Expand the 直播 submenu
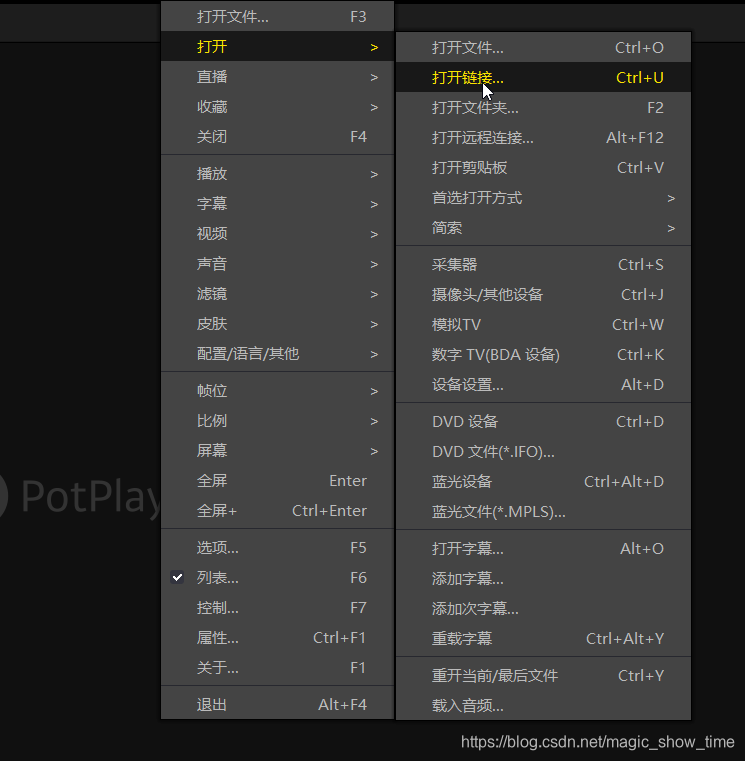This screenshot has width=745, height=761. (x=277, y=77)
